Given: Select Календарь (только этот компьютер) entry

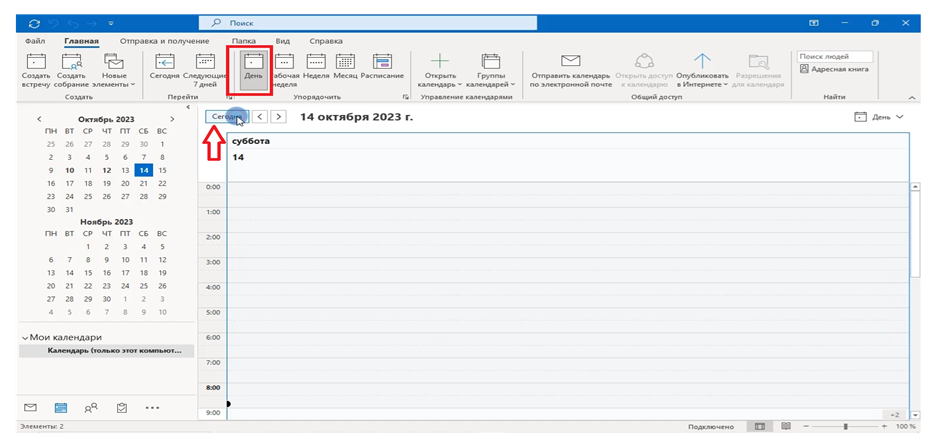Looking at the screenshot, I should 108,352.
